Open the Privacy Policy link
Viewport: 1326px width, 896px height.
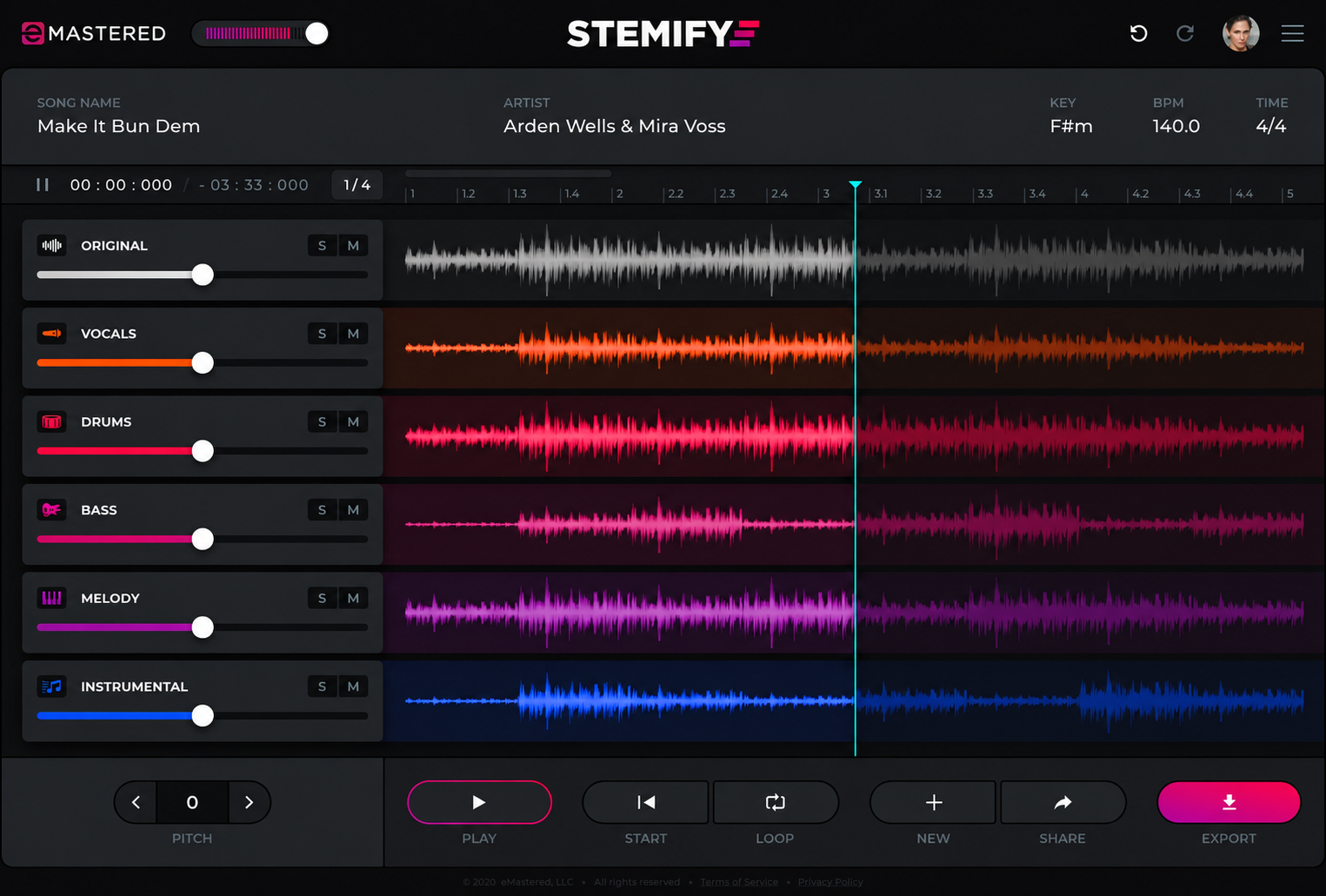830,882
